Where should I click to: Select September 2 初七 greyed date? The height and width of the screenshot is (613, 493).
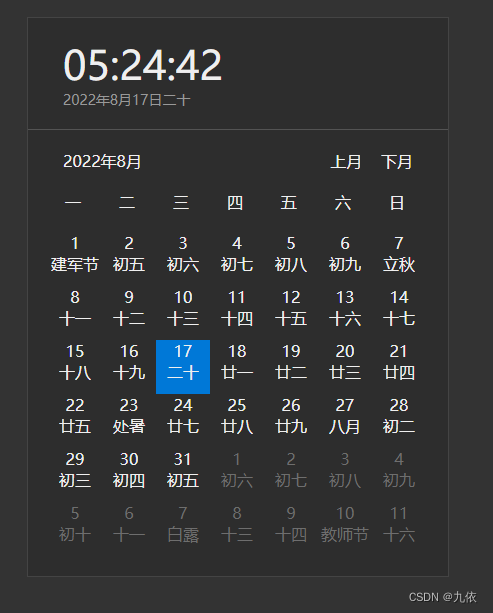point(290,470)
